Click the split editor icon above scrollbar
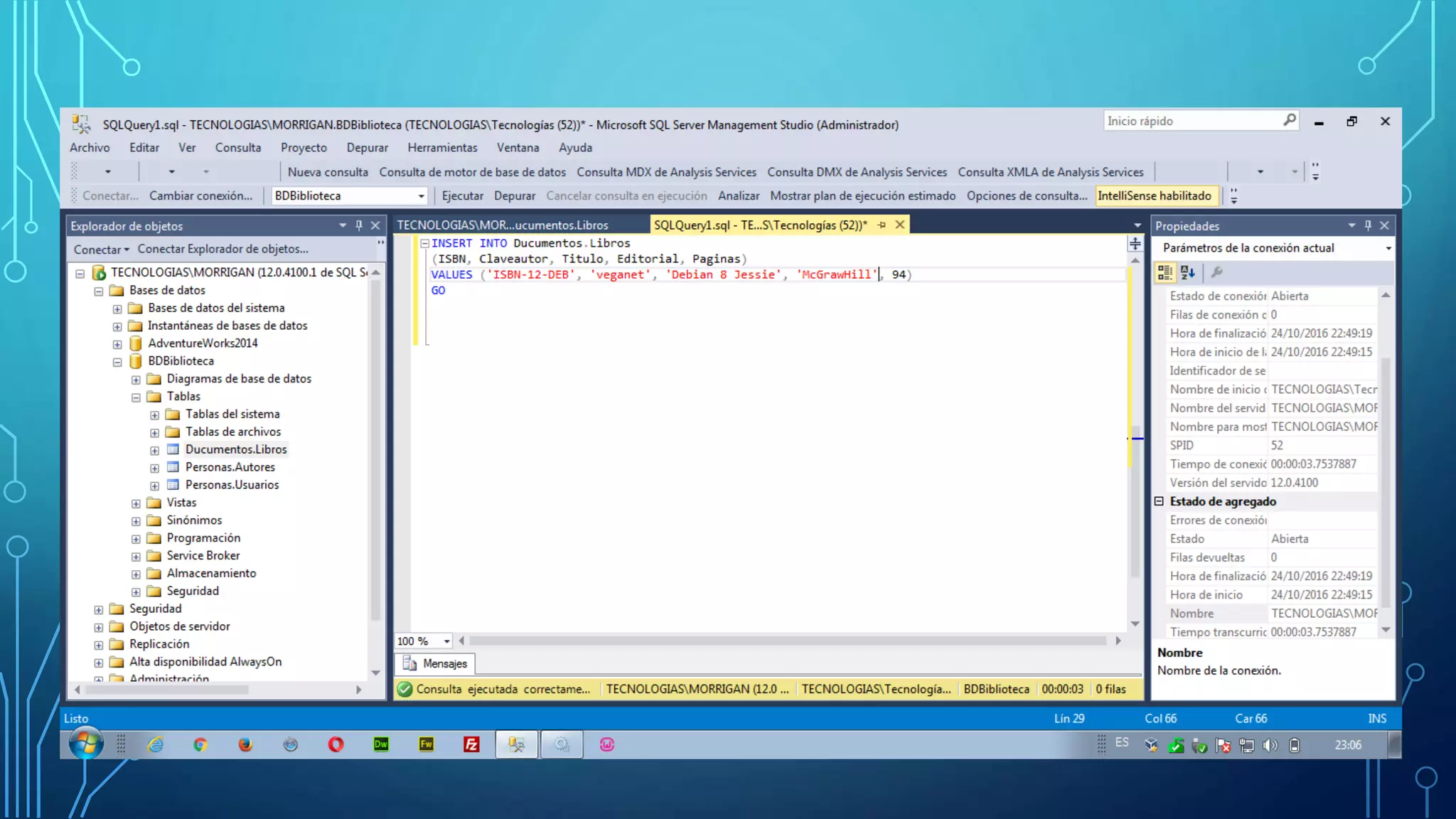The height and width of the screenshot is (819, 1456). pyautogui.click(x=1135, y=244)
